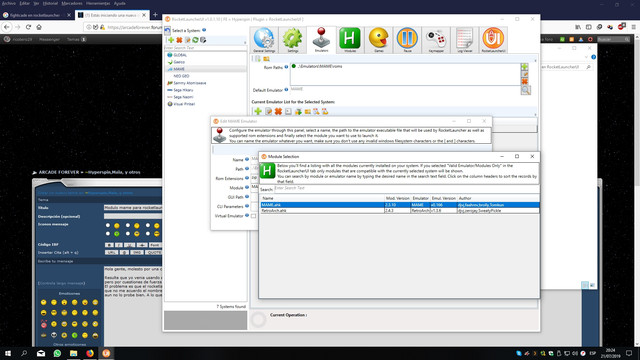Screen dimensions: 640x360
Task: Click the Messenger link in forum bar
Action: coord(49,40)
